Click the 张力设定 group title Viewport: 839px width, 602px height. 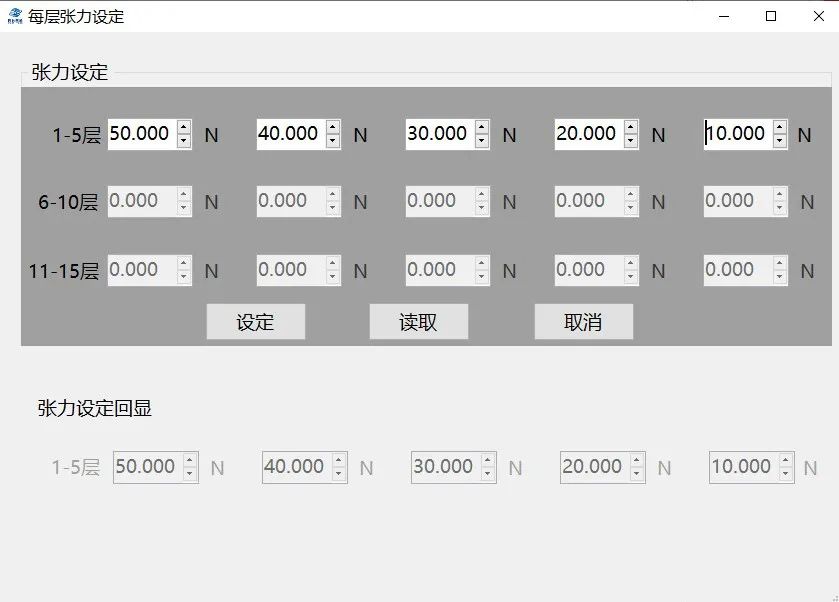[70, 72]
